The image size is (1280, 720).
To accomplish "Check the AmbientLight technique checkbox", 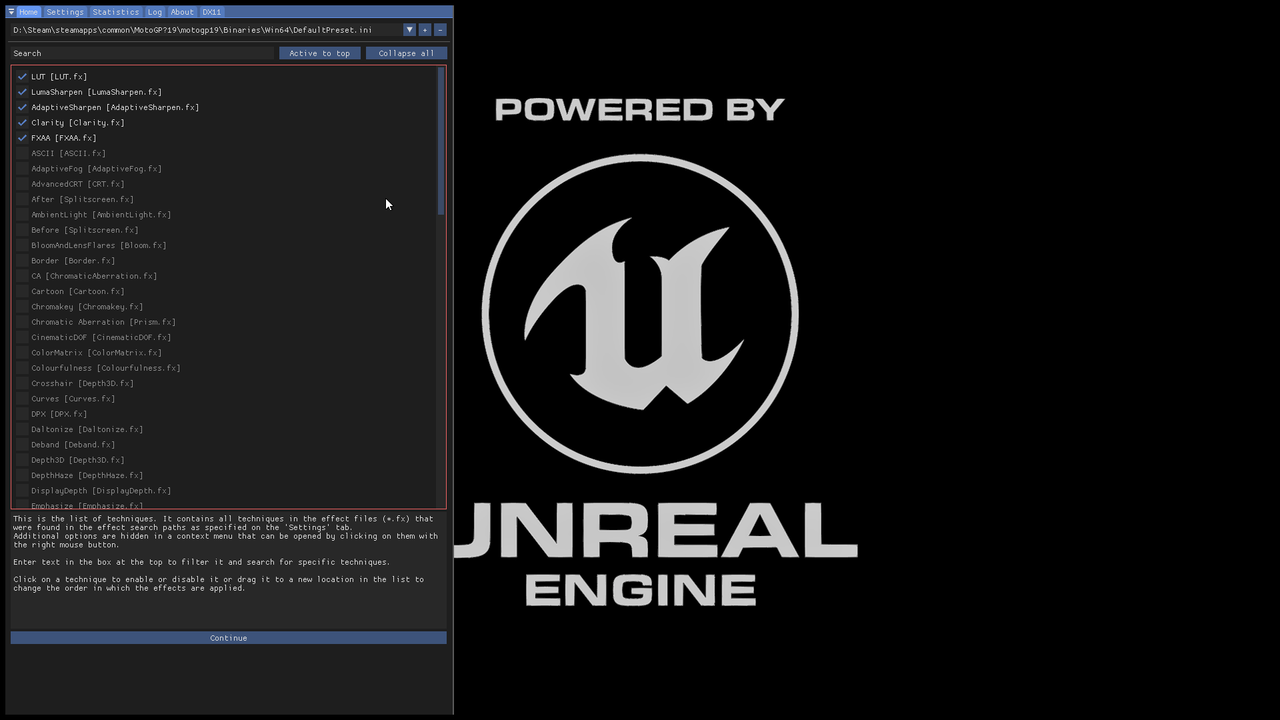I will pyautogui.click(x=22, y=215).
